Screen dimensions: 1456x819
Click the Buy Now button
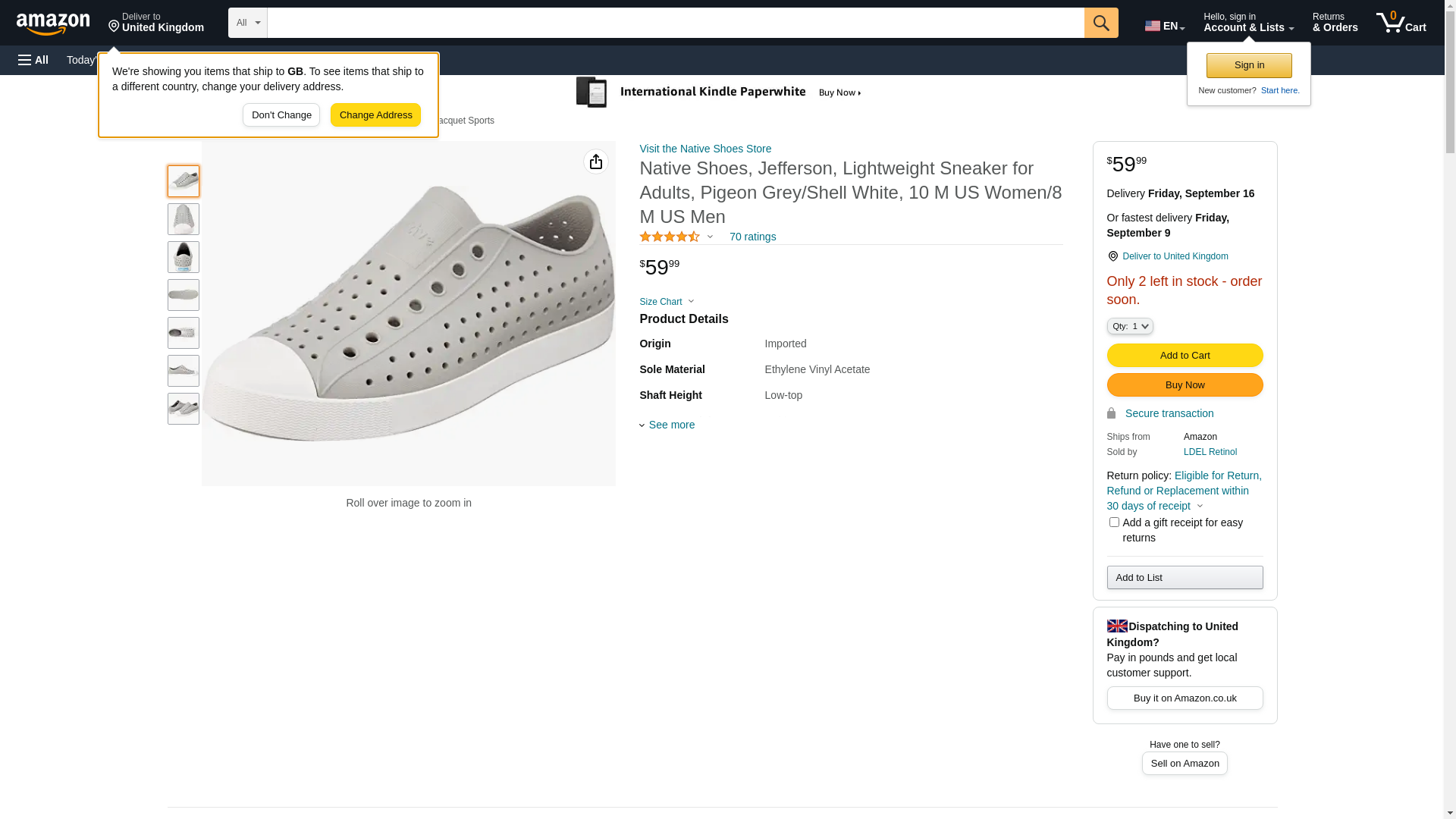[x=1185, y=384]
